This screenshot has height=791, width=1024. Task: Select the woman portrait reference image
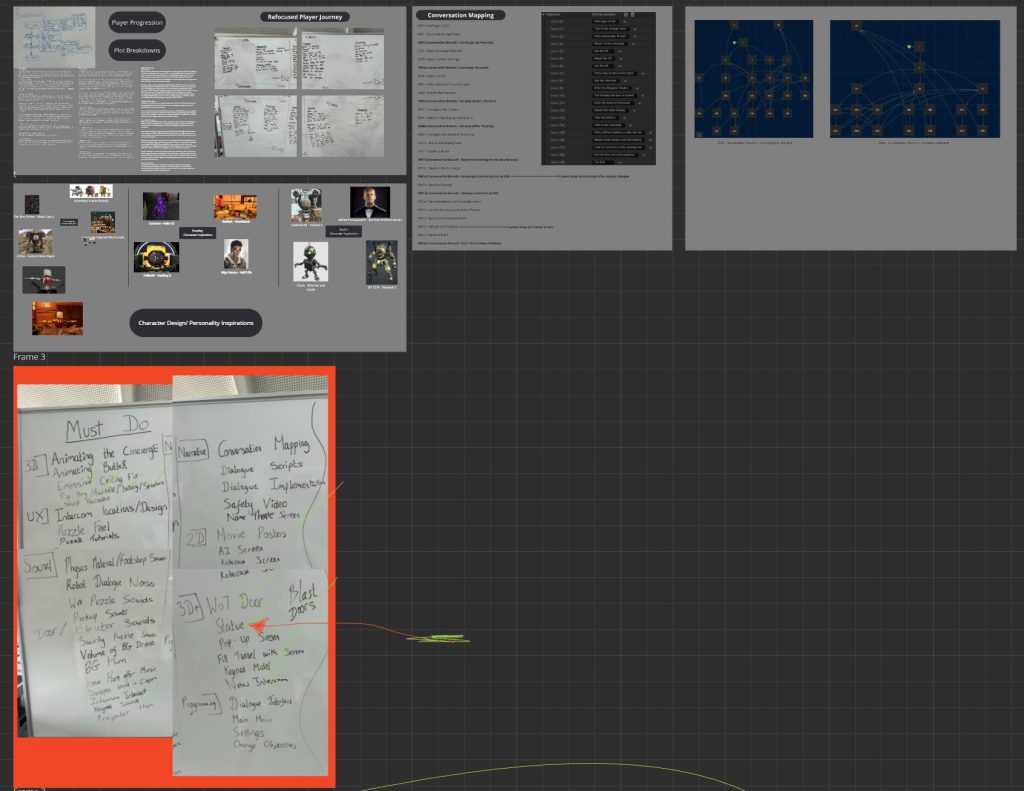coord(235,253)
